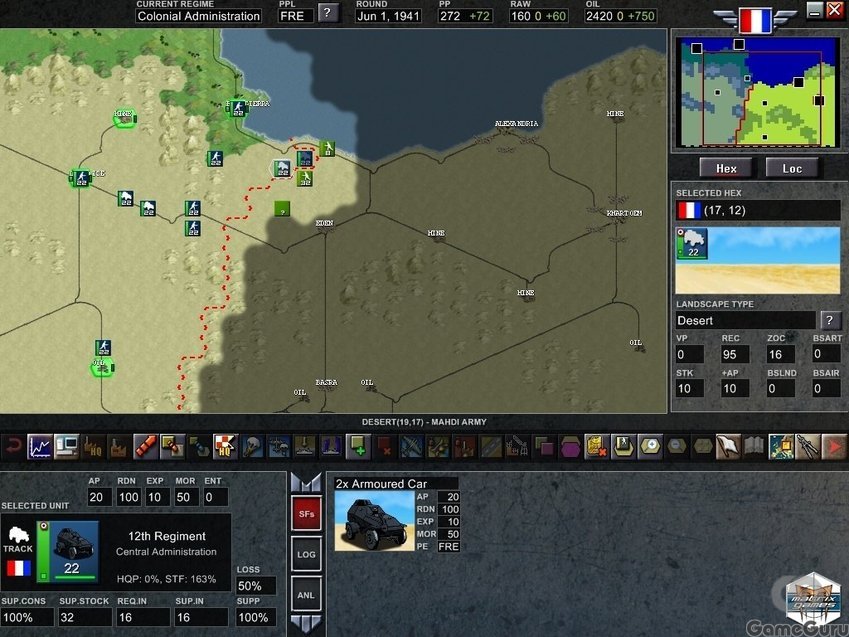Click the down arrow below ANL

(x=306, y=623)
